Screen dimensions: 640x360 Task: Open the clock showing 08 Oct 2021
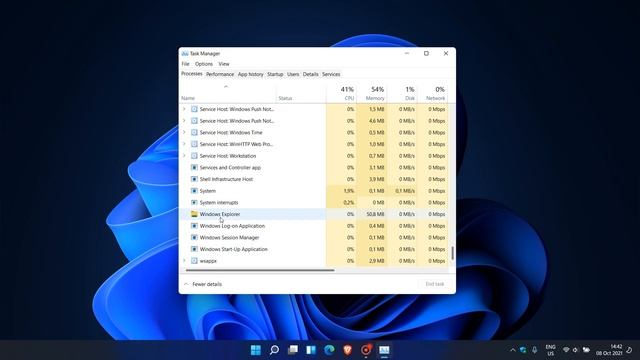click(x=609, y=350)
